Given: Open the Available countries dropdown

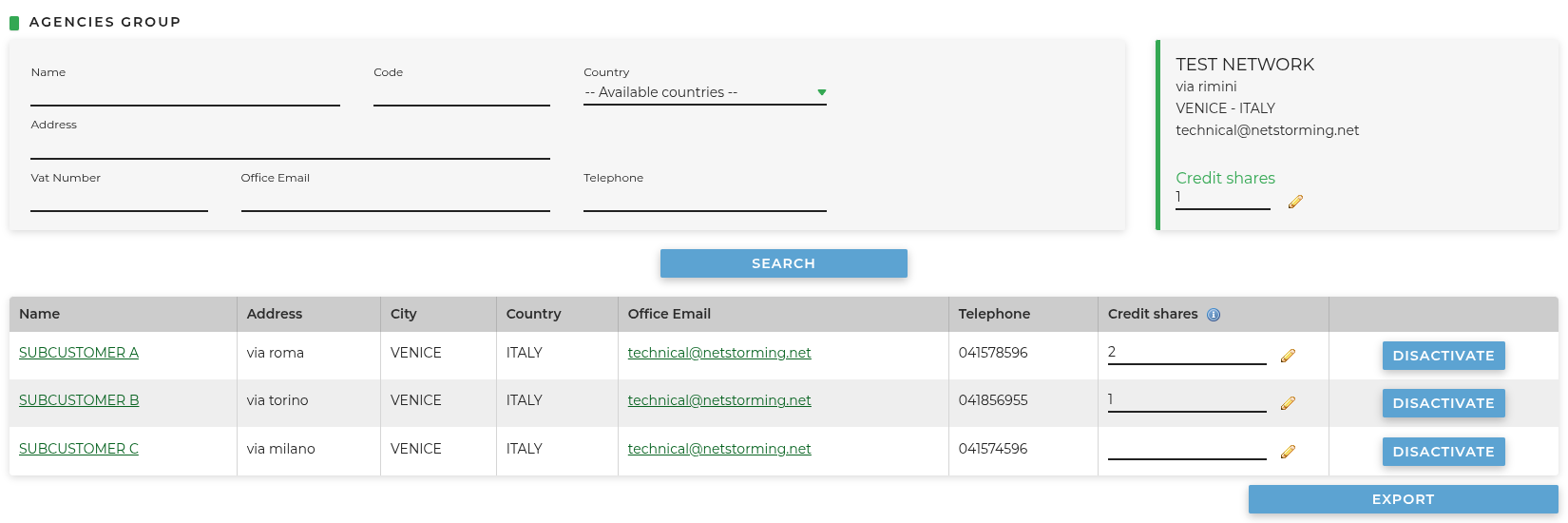Looking at the screenshot, I should click(705, 92).
